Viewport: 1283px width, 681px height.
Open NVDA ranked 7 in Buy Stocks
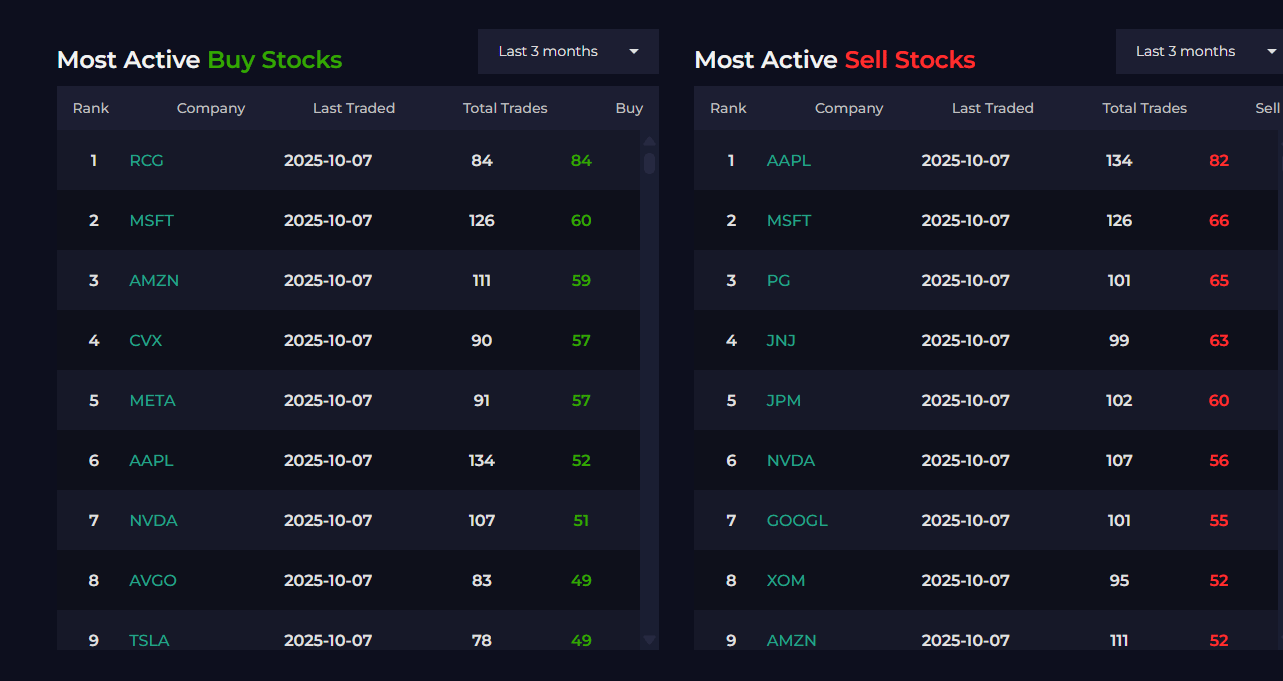point(153,520)
